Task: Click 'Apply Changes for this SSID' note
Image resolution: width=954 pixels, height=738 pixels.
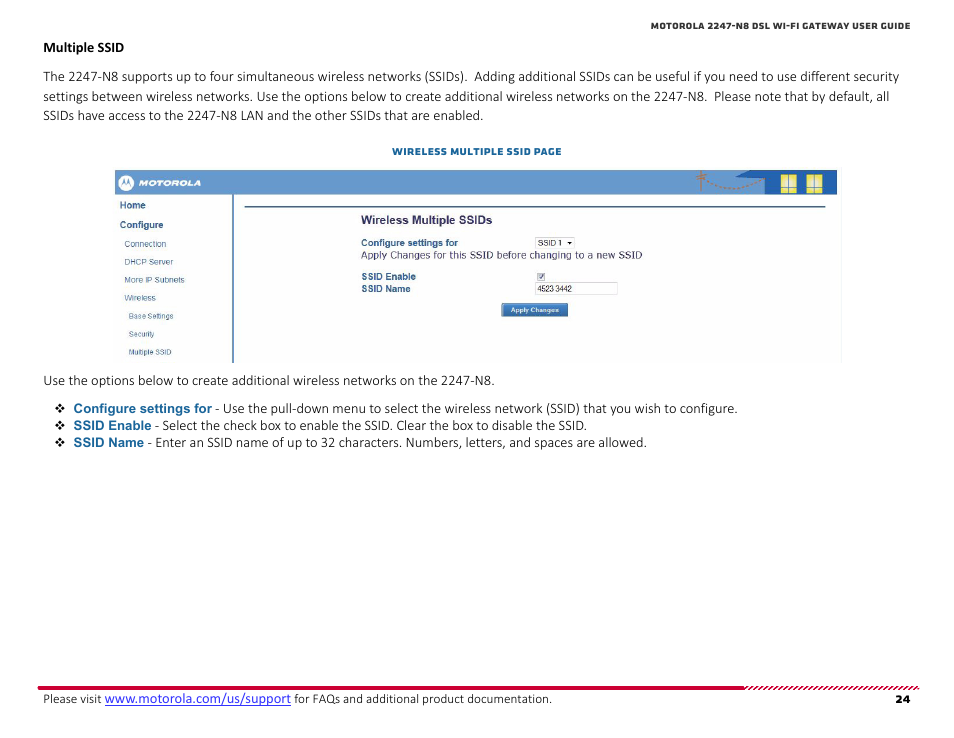Action: coord(501,256)
